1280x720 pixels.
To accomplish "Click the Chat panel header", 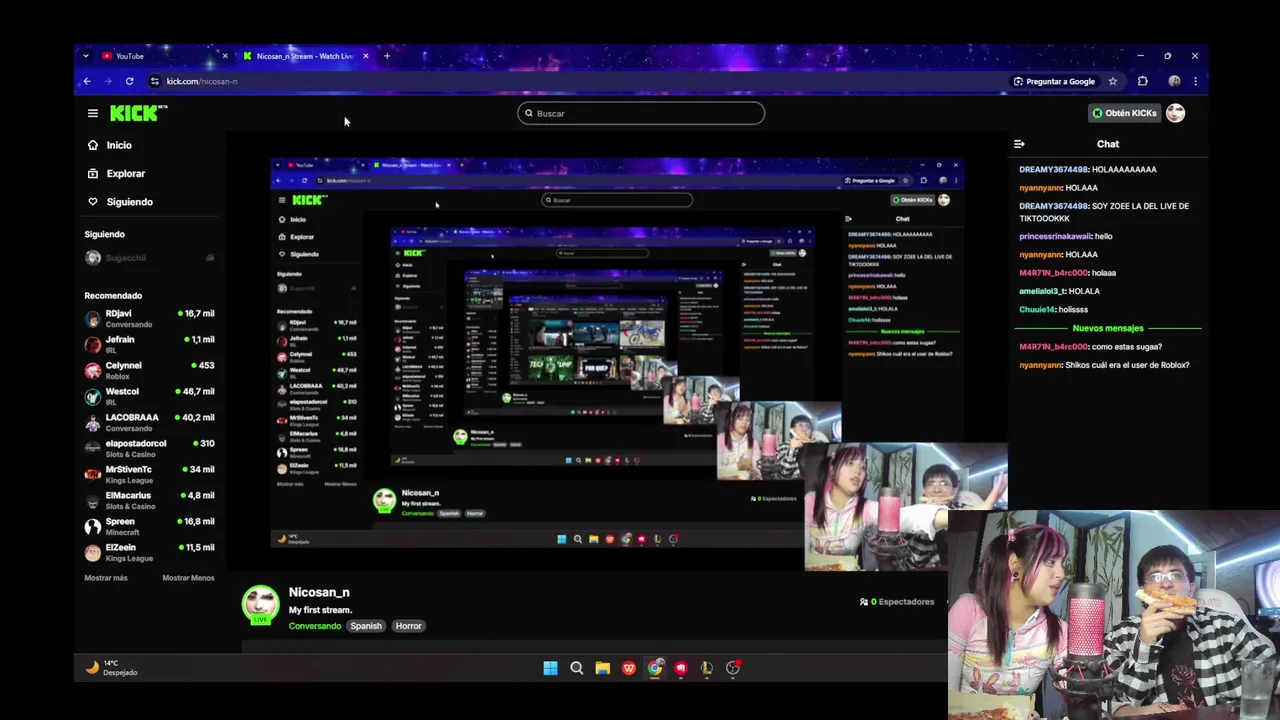I will point(1107,144).
